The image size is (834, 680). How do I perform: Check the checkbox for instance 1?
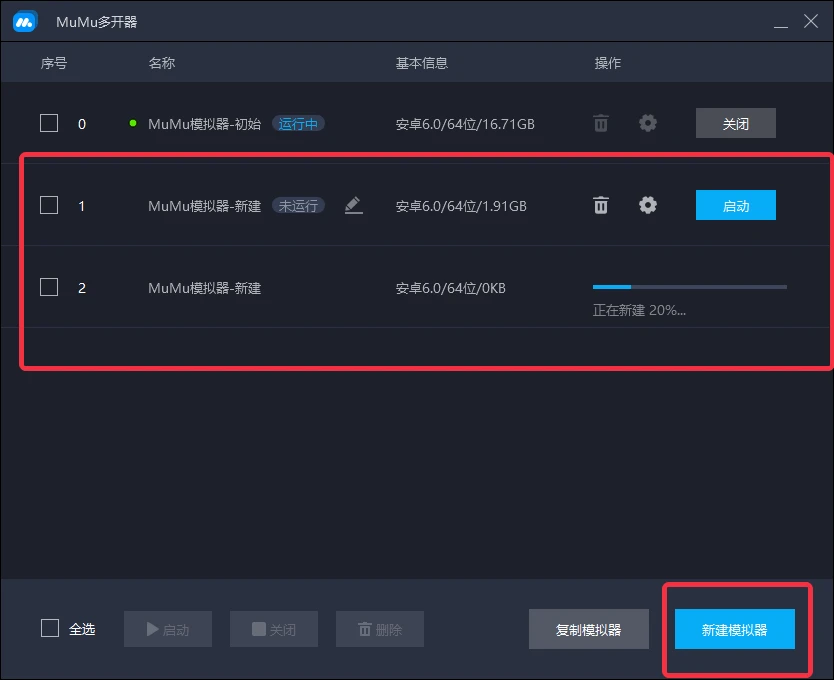coord(47,205)
